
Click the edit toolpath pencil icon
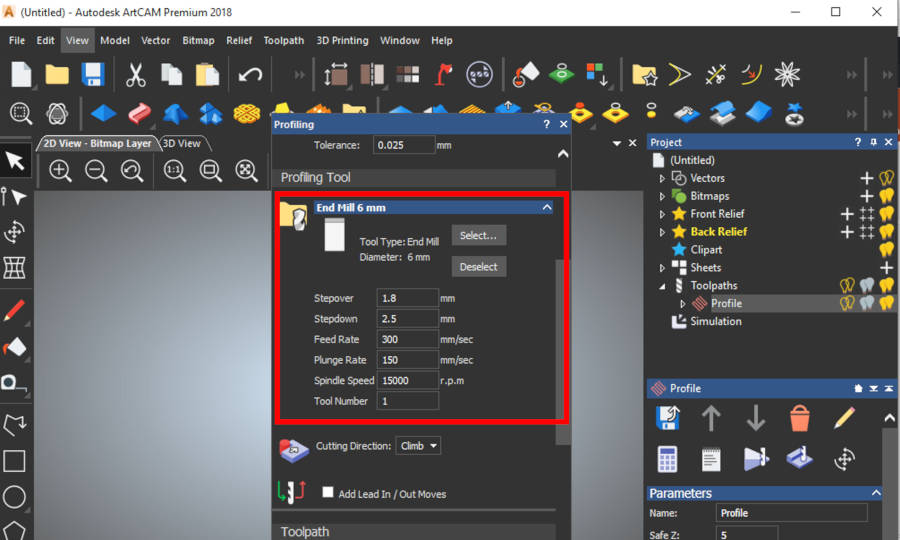pyautogui.click(x=844, y=418)
